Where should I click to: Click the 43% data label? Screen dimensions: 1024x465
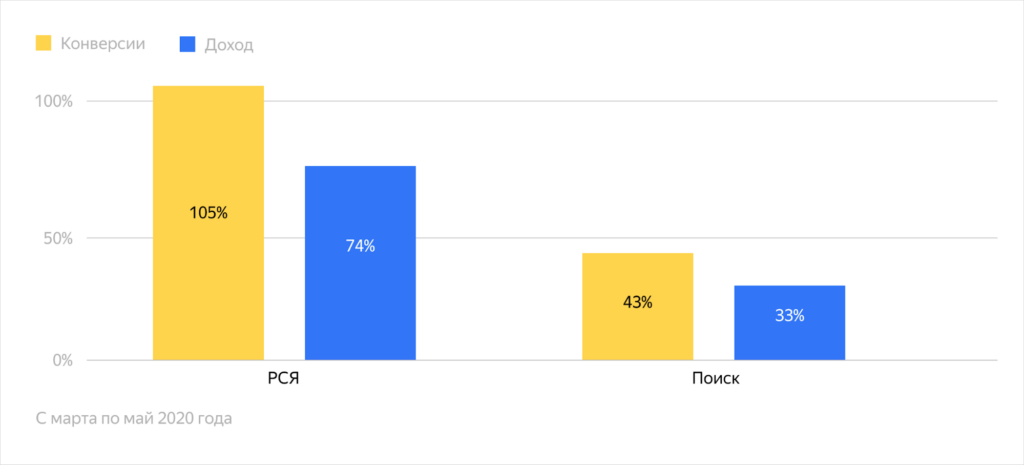(x=637, y=302)
